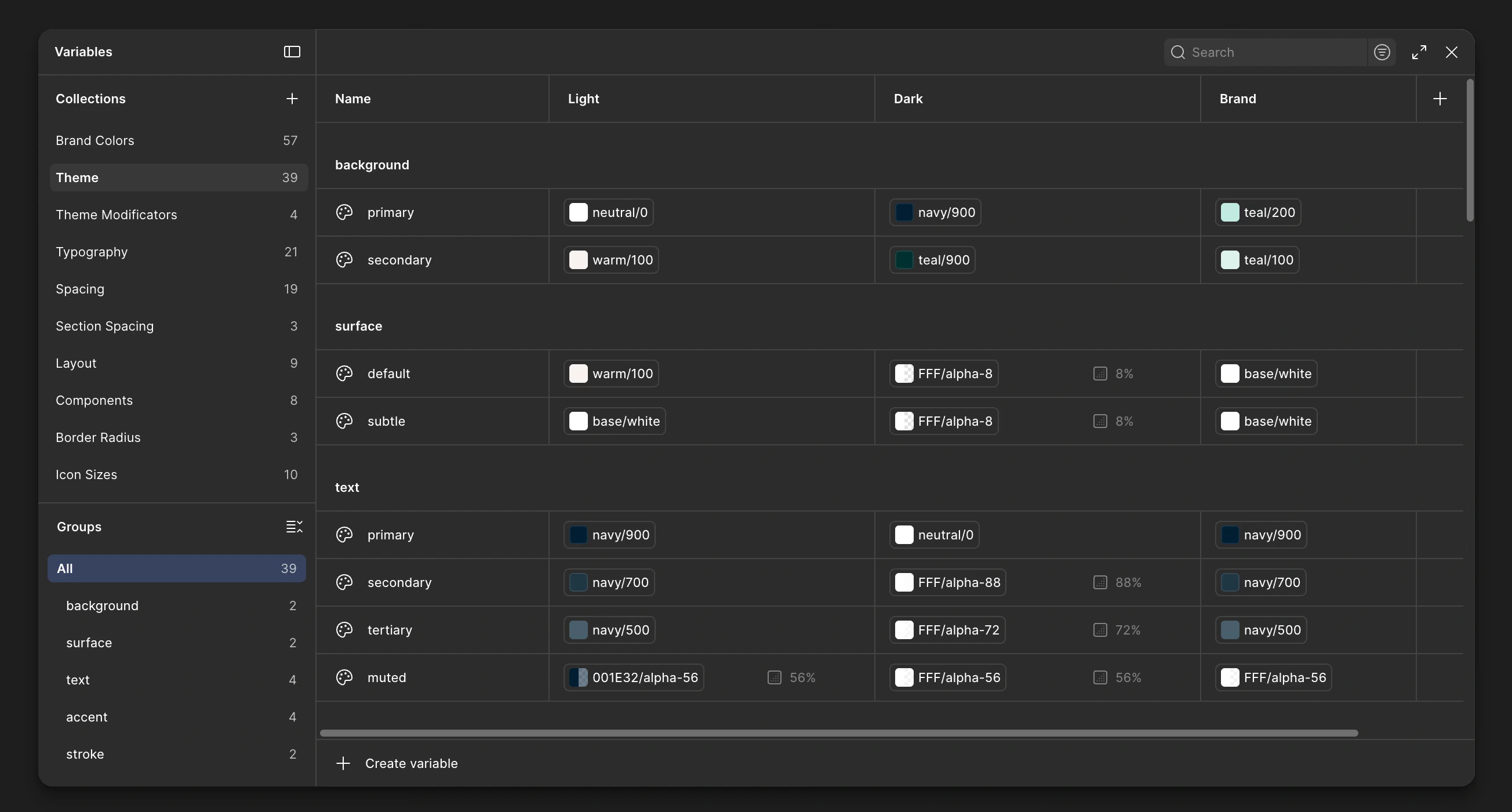1512x812 pixels.
Task: Click the horizontal scrollbar at table bottom
Action: 839,733
